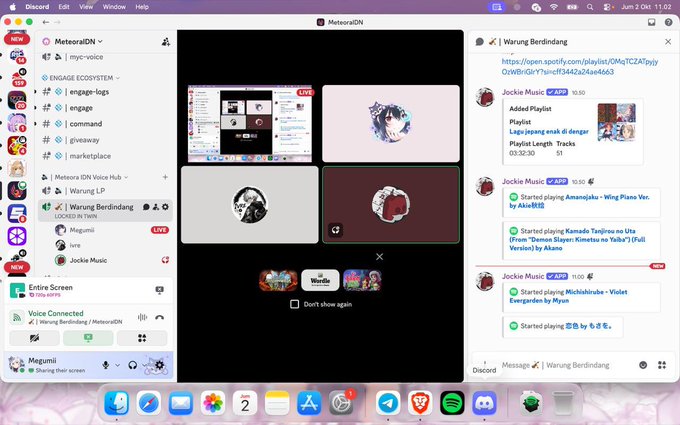680x425 pixels.
Task: Close the Warung Berdindang chat panel
Action: tap(668, 42)
